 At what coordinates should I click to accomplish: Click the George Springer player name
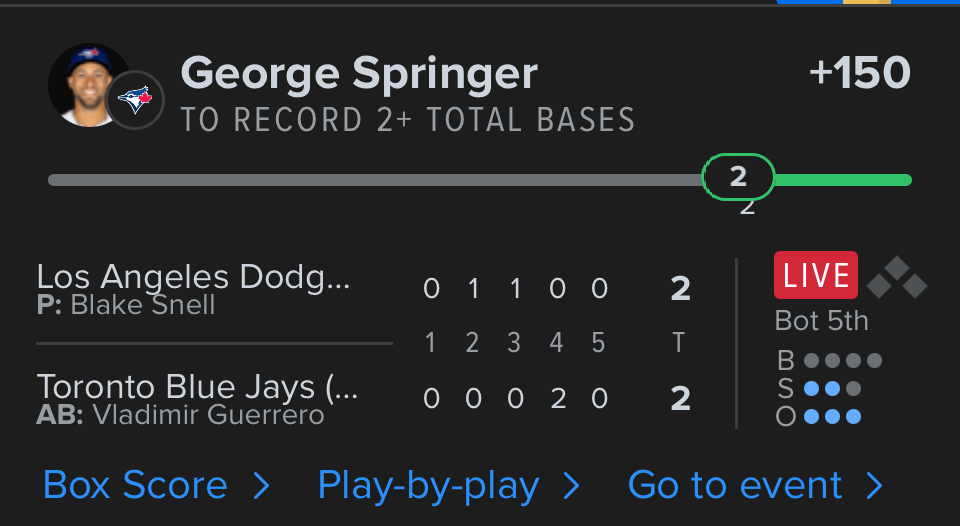point(359,74)
